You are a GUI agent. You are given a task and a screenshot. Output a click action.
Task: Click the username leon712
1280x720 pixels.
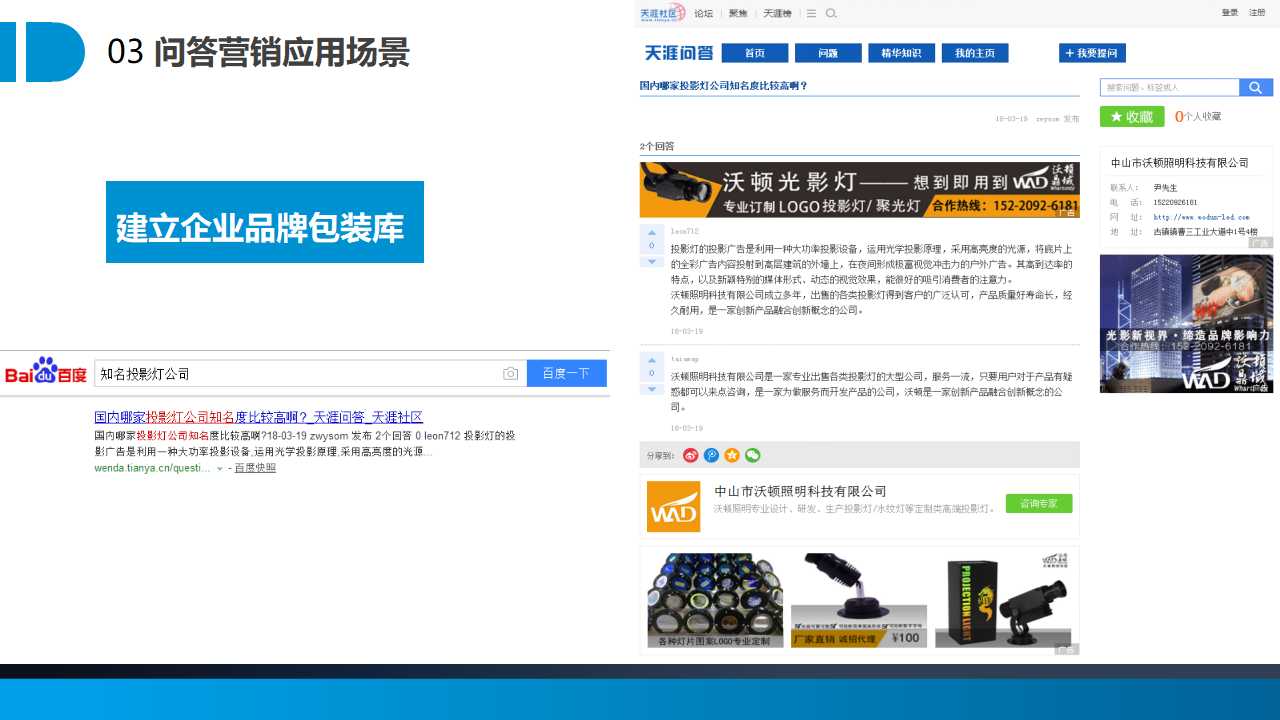[x=684, y=232]
